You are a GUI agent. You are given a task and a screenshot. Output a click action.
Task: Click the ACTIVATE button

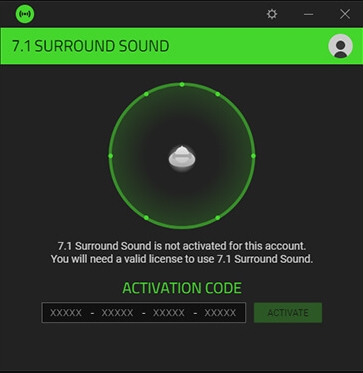click(288, 313)
